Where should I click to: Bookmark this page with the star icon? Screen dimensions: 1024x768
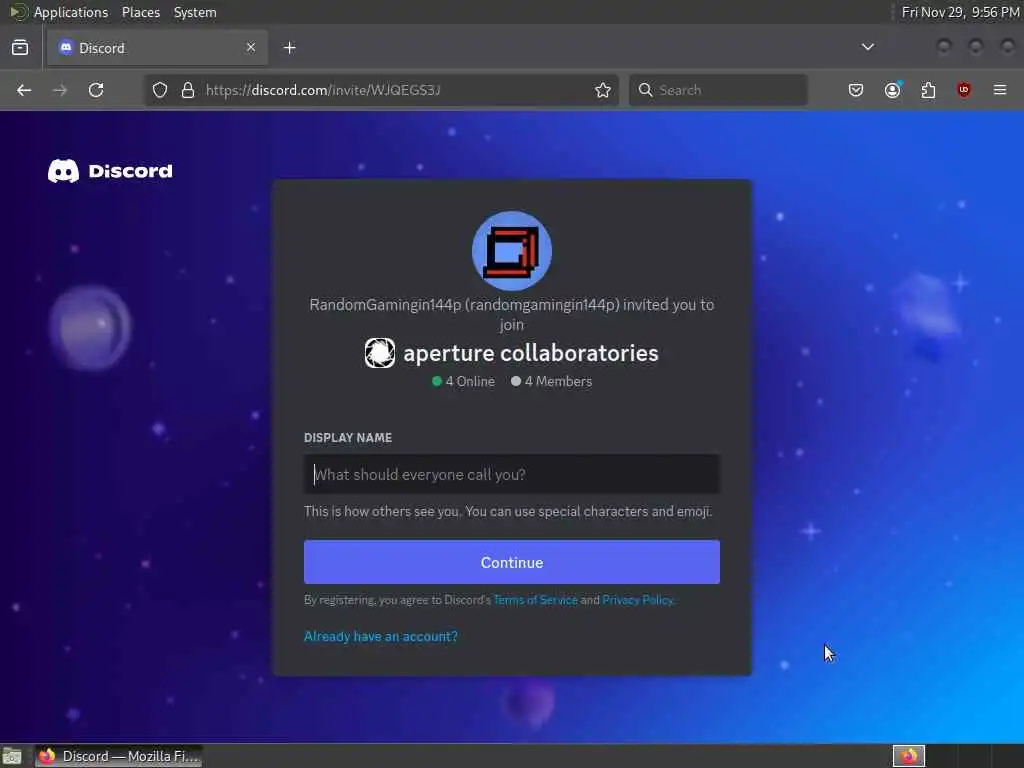(603, 90)
